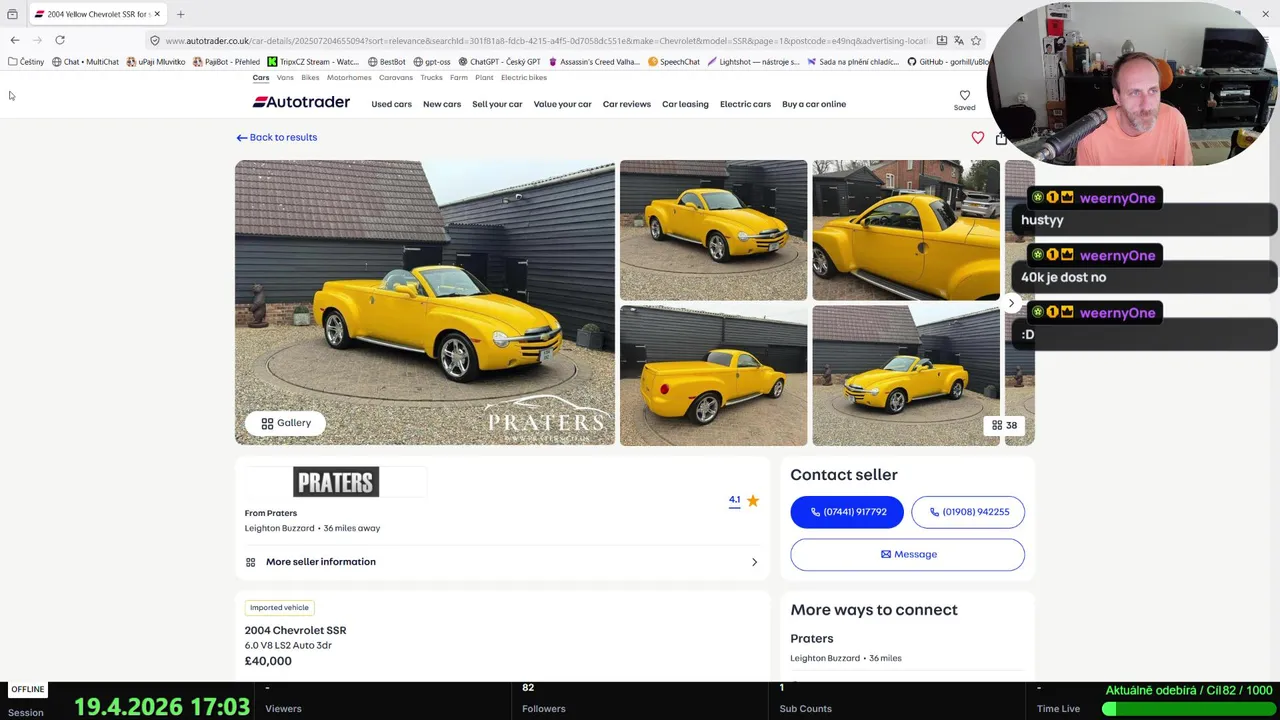
Task: Open the Used cars menu
Action: click(391, 104)
